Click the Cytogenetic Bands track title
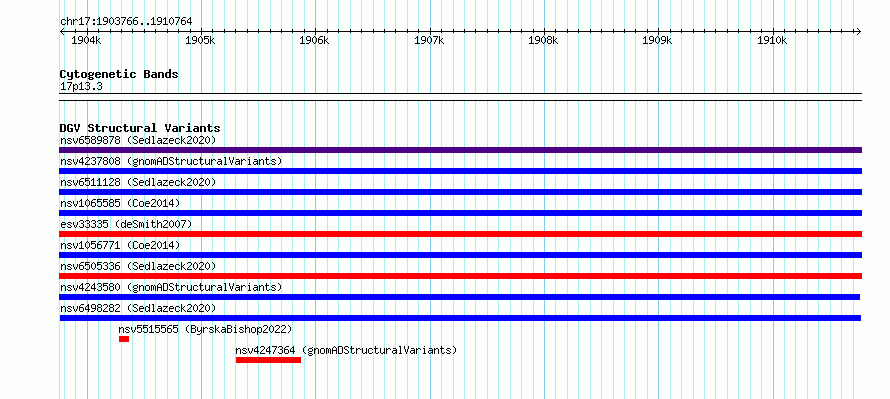The image size is (890, 399). [119, 74]
